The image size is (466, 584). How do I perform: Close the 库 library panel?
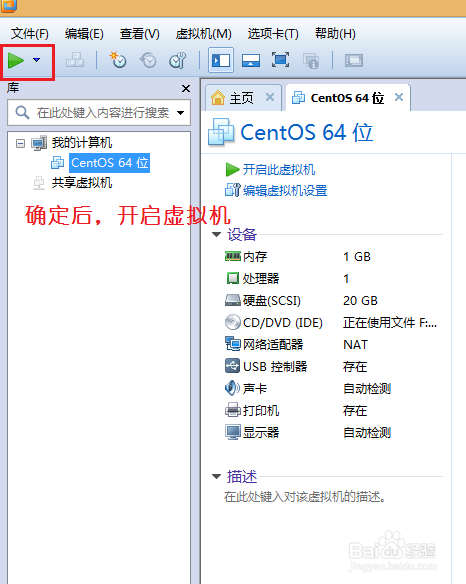[186, 89]
